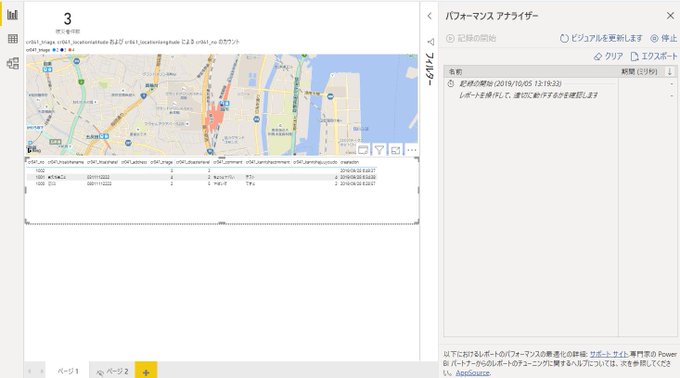The image size is (680, 378).
Task: Sort table by cr041_no column header
Action: (36, 162)
